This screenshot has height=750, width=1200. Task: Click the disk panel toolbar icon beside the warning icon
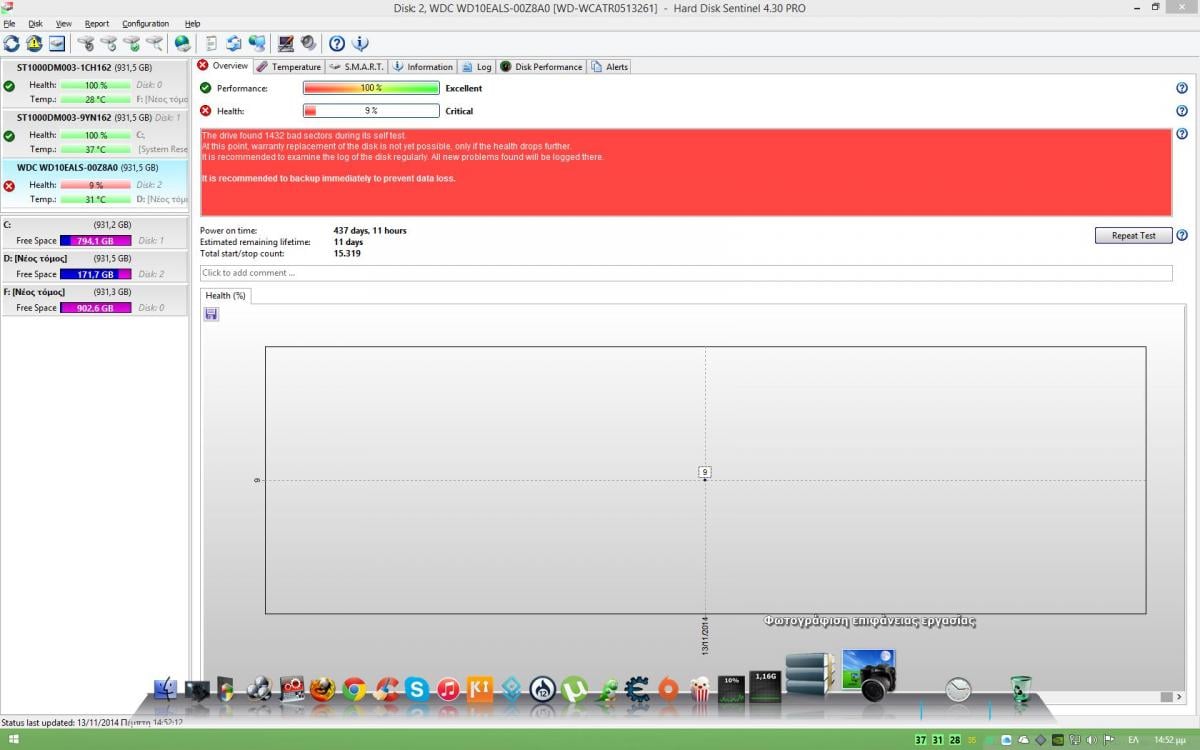tap(57, 44)
